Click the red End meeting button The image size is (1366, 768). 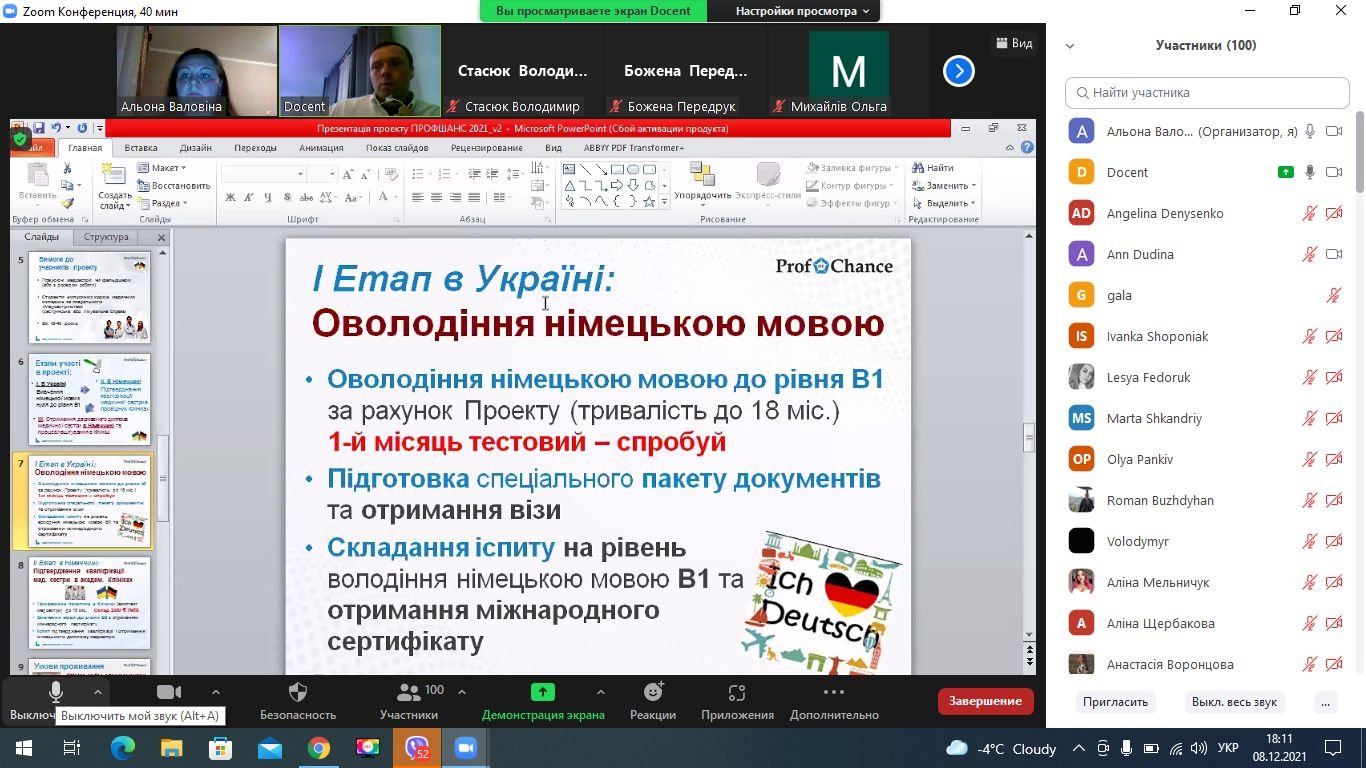click(x=985, y=701)
